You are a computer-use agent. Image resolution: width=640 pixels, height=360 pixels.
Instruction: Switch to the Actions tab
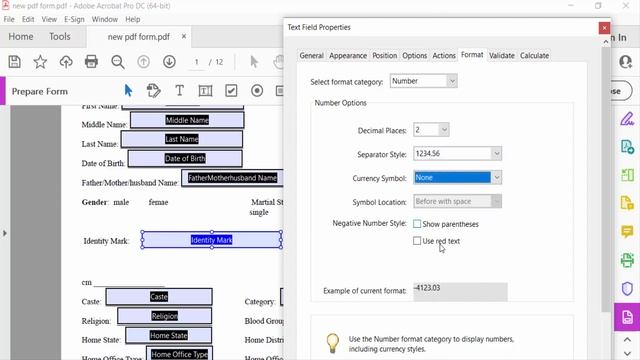[x=444, y=56]
